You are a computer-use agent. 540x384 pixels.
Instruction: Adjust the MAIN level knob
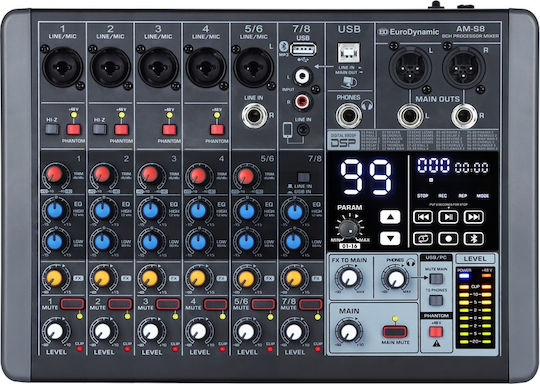click(x=349, y=332)
